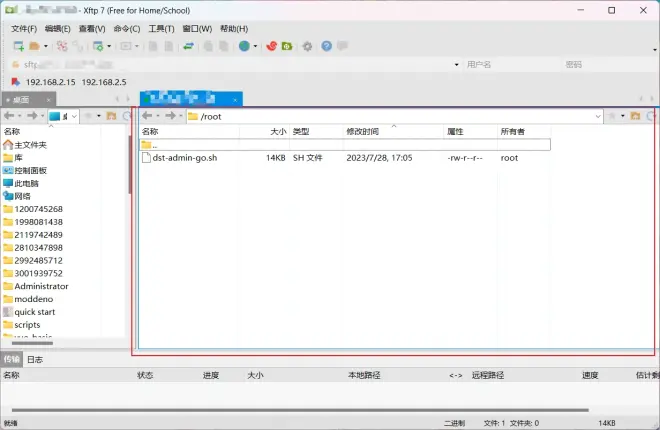Screen dimensions: 660x430
Task: Switch to the 传输 transfer tab
Action: point(12,359)
